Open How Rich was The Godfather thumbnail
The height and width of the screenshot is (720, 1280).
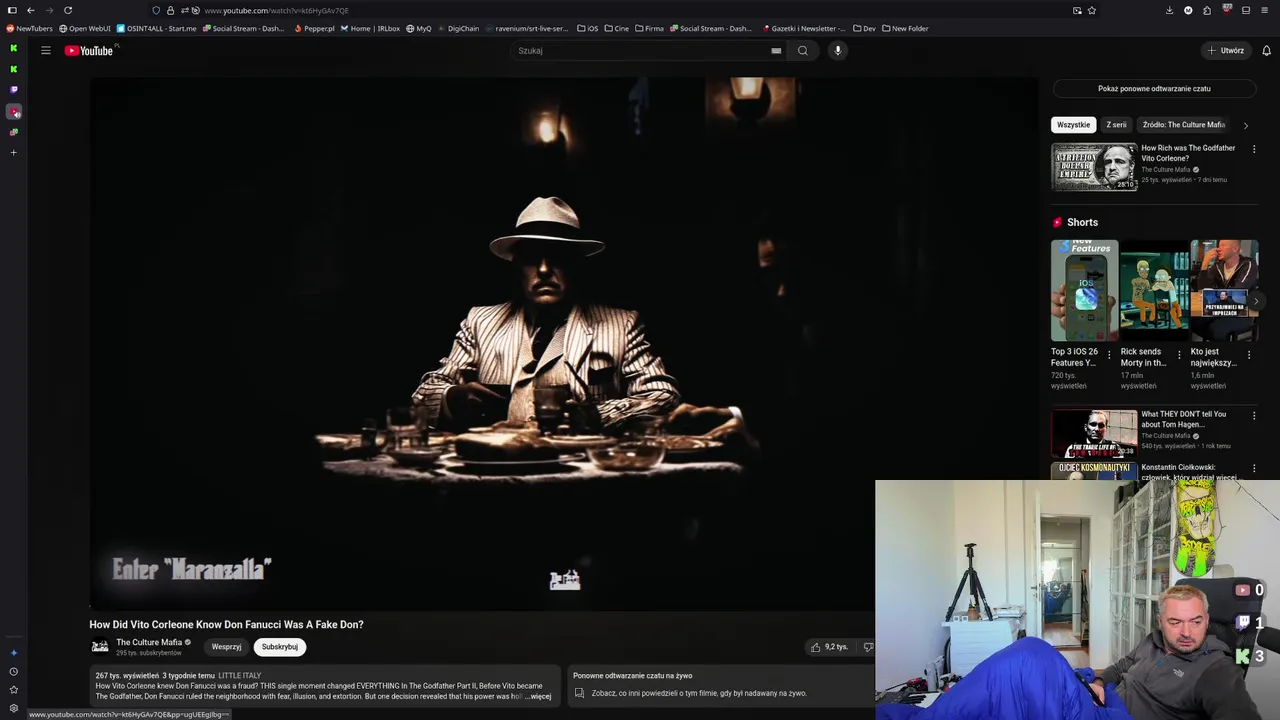point(1094,167)
